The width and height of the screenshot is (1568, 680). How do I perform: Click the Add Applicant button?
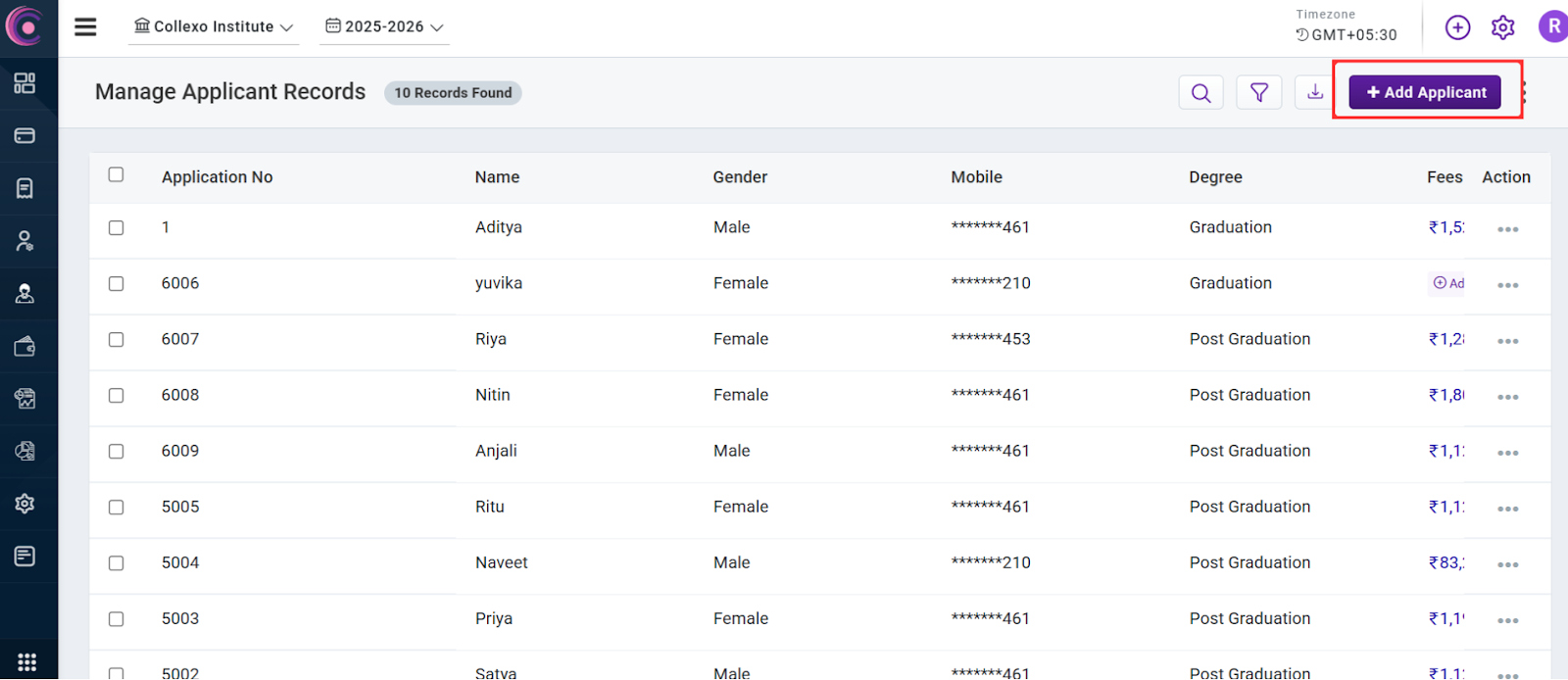1425,92
